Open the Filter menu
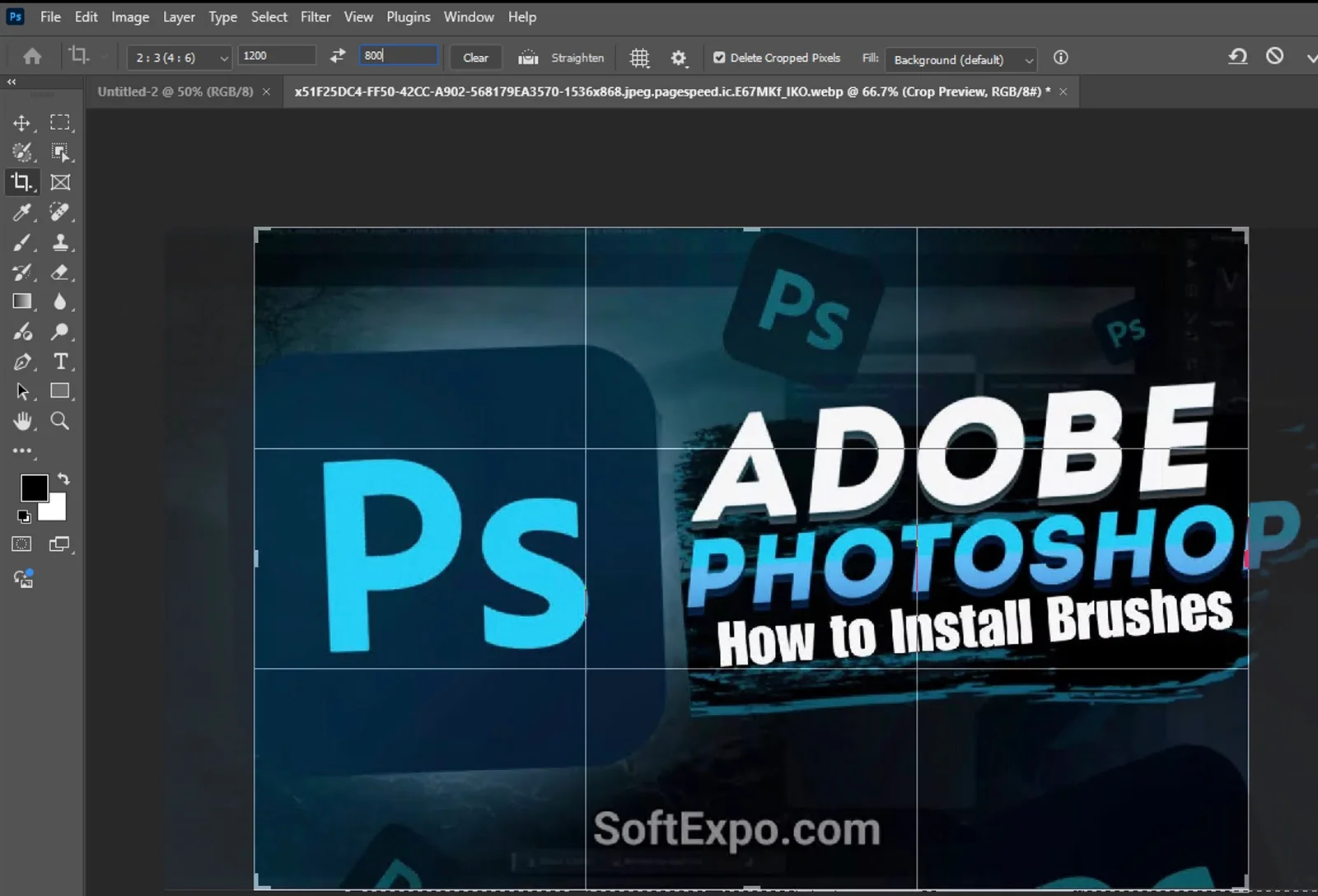 click(315, 16)
